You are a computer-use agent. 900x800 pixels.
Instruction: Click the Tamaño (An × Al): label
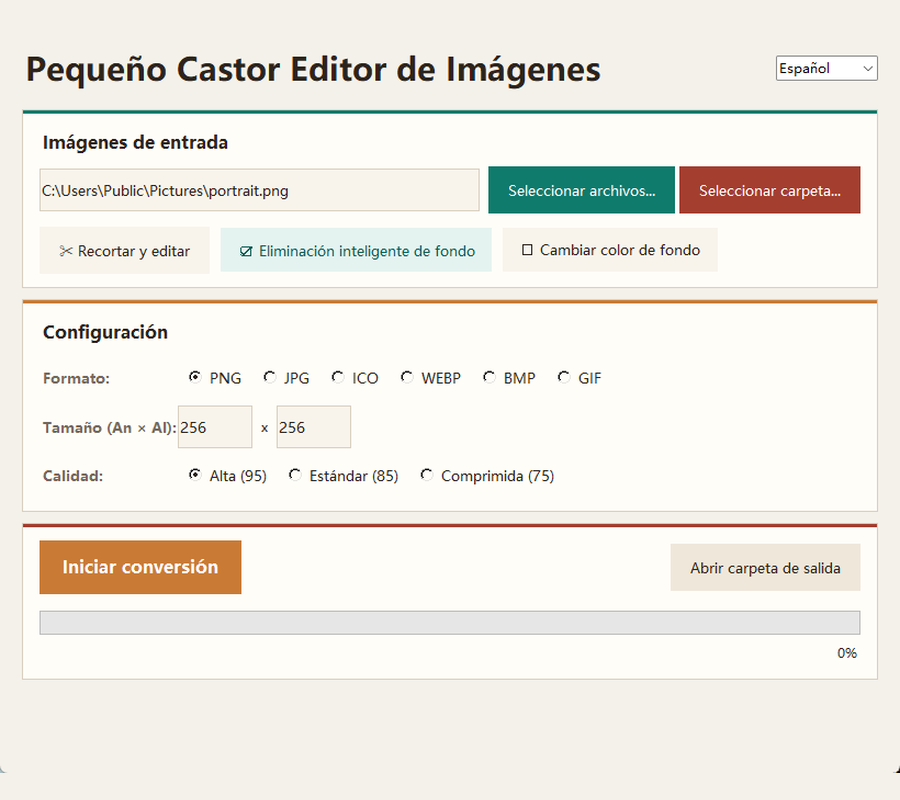109,428
